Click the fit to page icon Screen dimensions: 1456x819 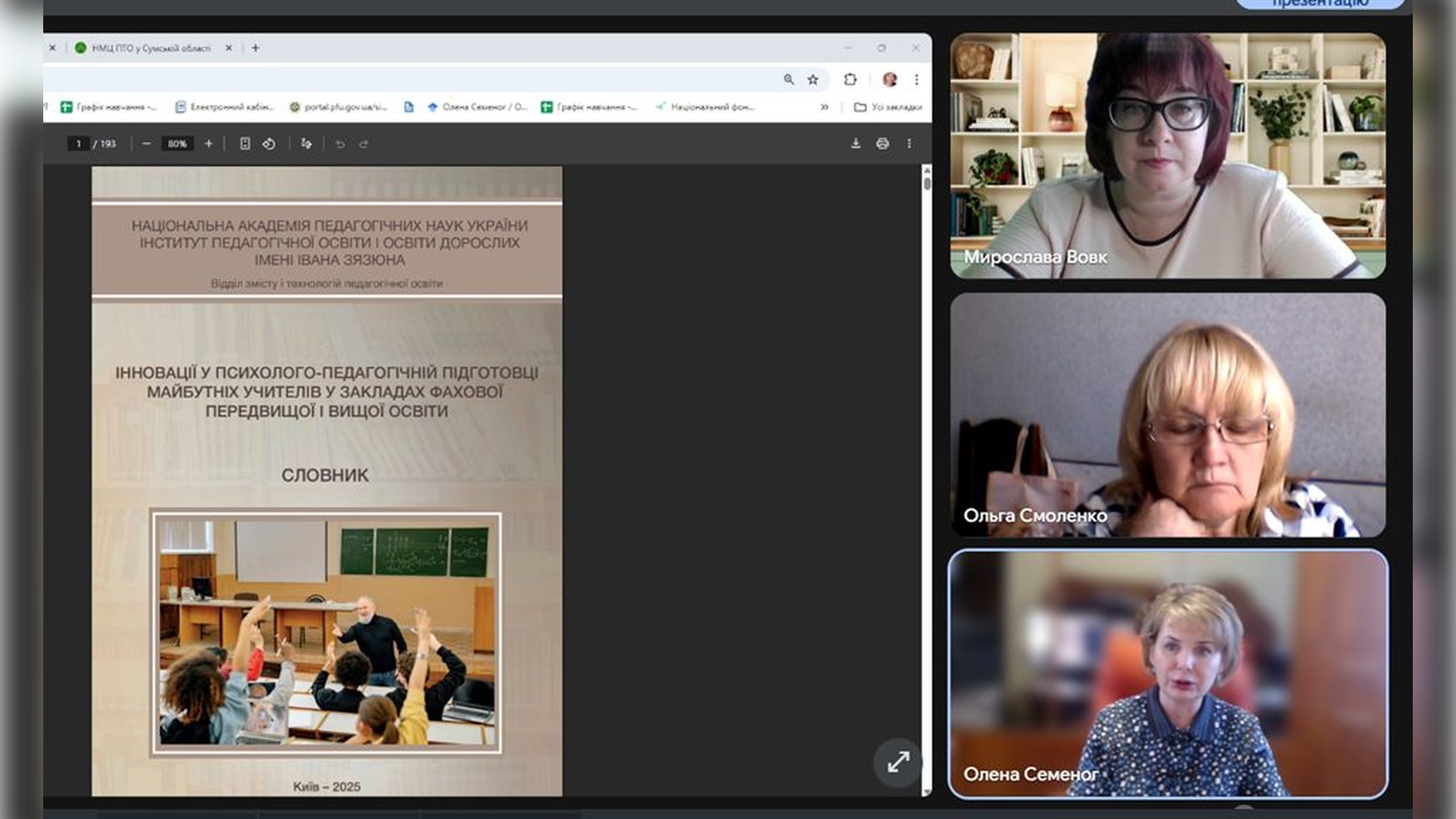(x=245, y=143)
